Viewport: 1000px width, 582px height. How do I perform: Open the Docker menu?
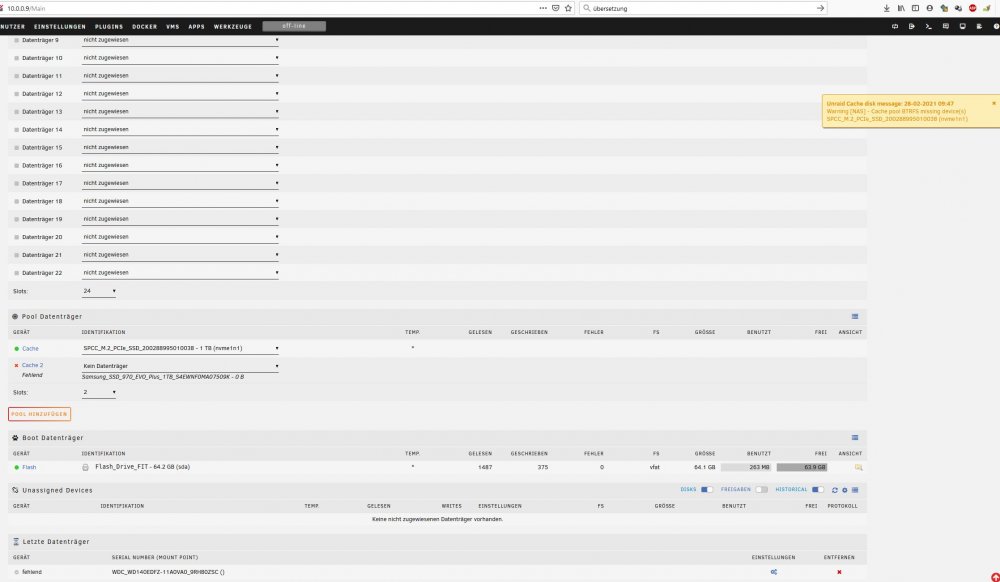145,27
